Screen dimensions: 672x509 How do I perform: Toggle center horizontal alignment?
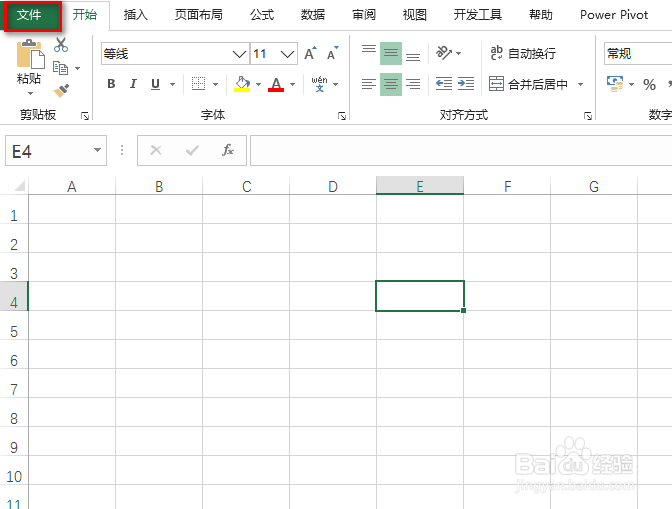pos(390,84)
